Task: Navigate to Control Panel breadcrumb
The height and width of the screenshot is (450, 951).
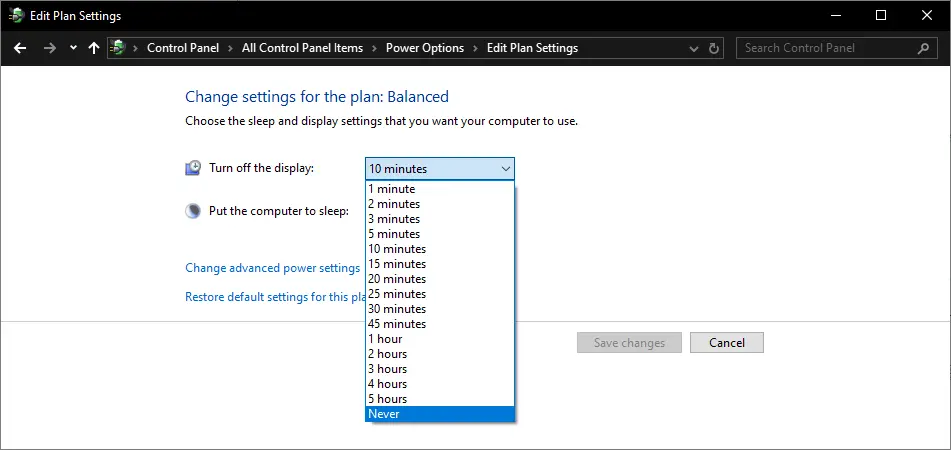Action: tap(183, 48)
